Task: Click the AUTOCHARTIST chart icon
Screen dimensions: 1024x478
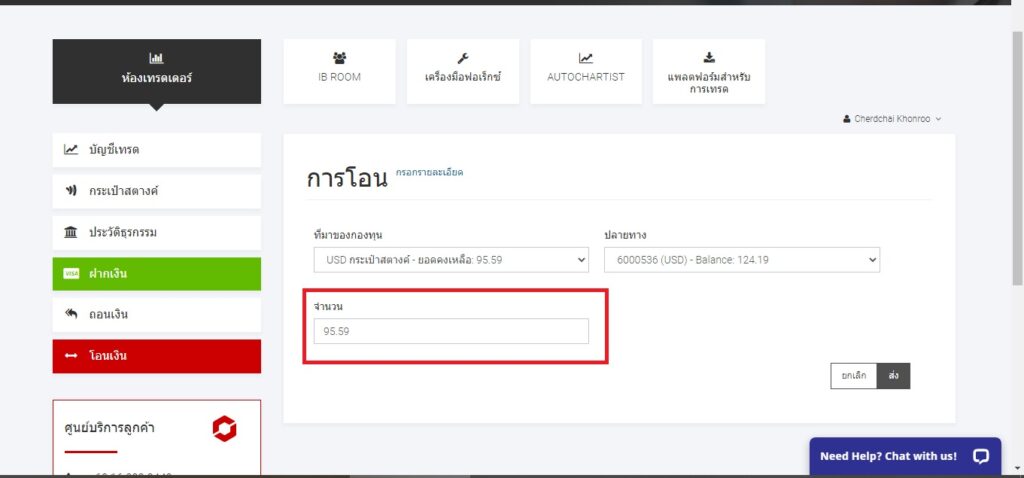Action: tap(585, 58)
